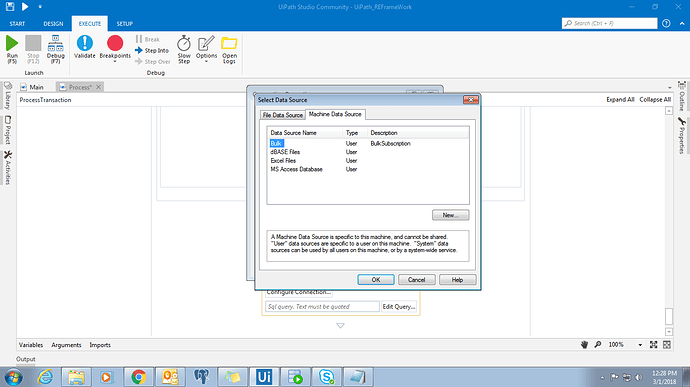Open the Arguments panel
This screenshot has height=387, width=690.
(x=66, y=345)
